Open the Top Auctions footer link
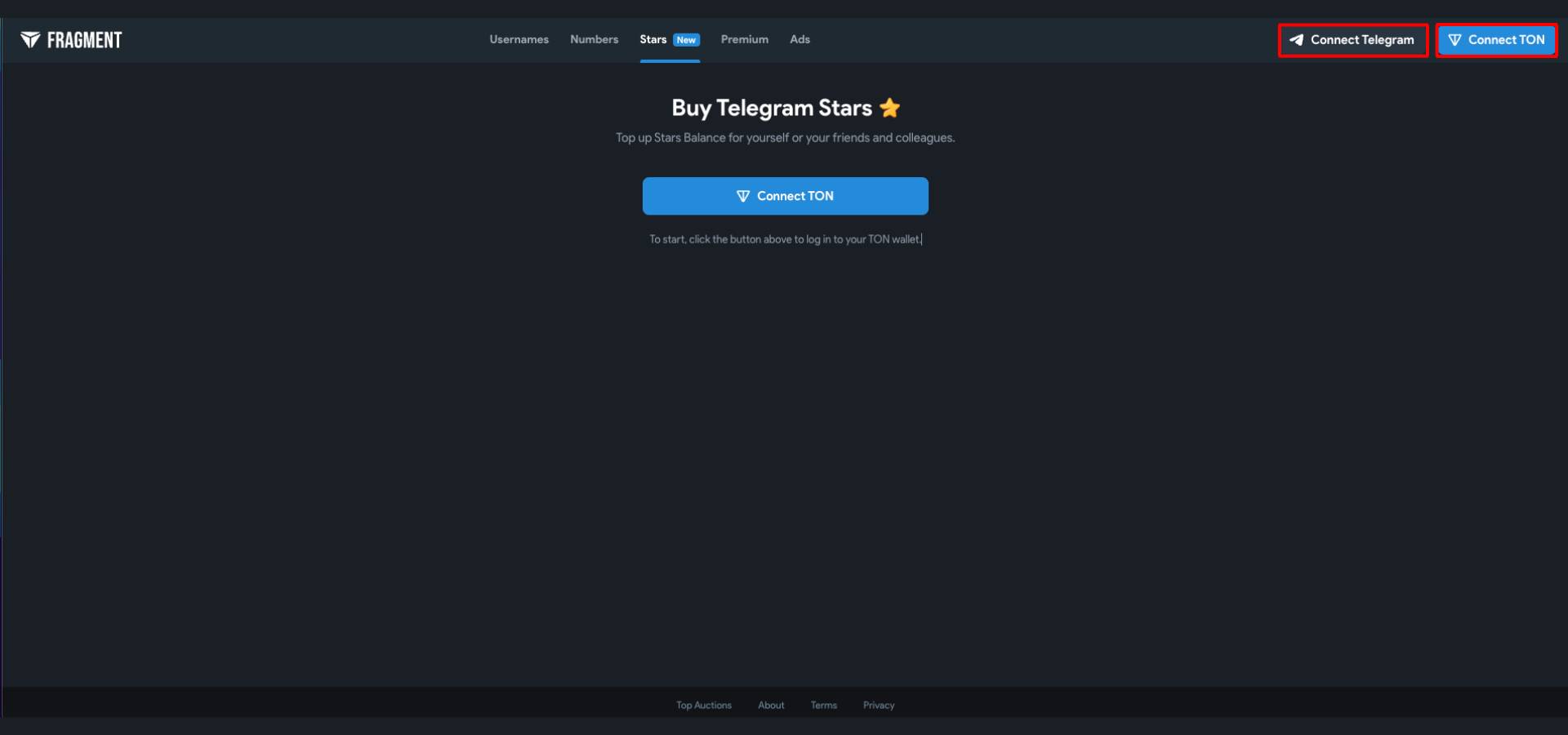 [703, 705]
